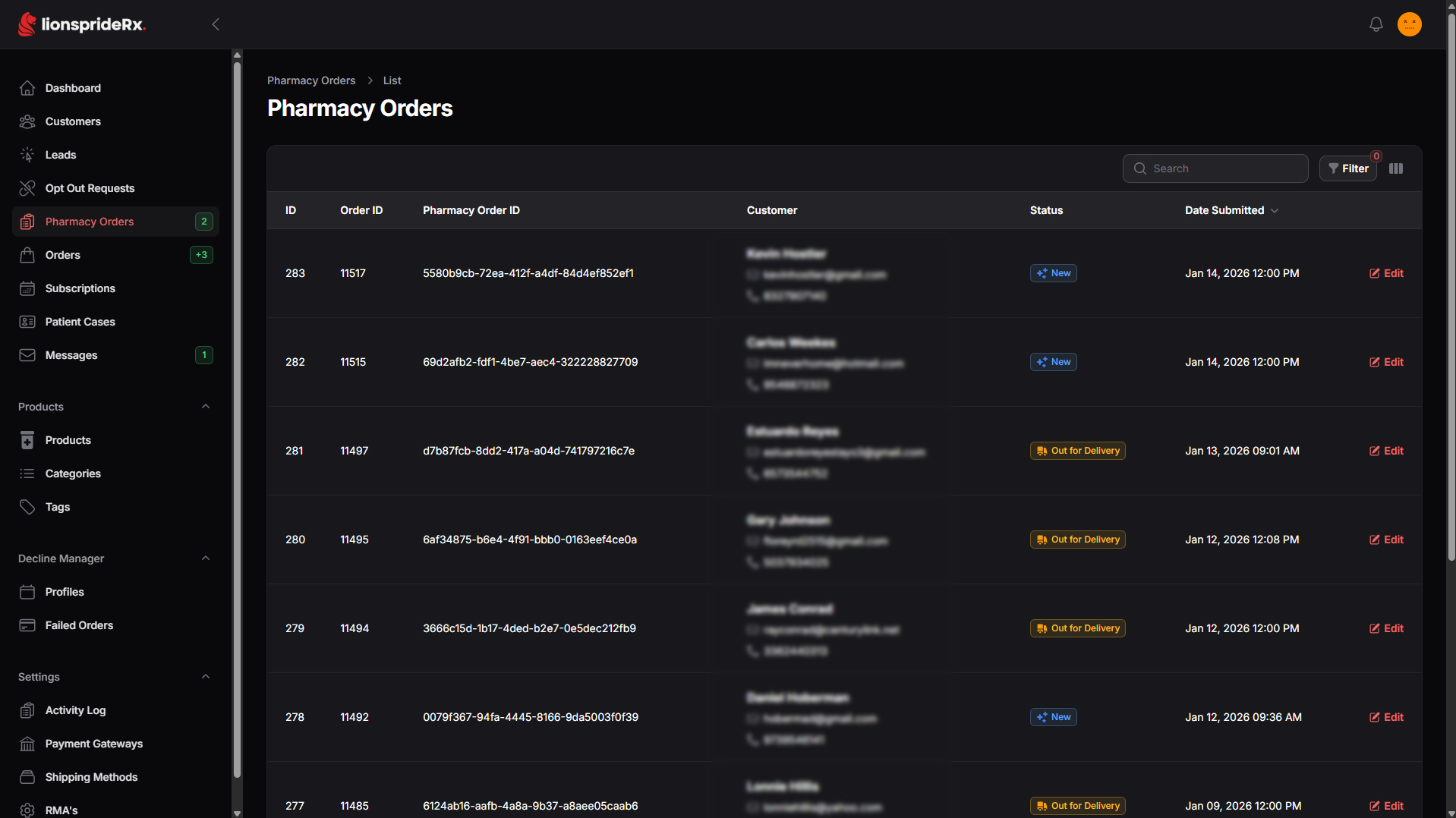1456x818 pixels.
Task: Open the user avatar menu
Action: pos(1410,24)
